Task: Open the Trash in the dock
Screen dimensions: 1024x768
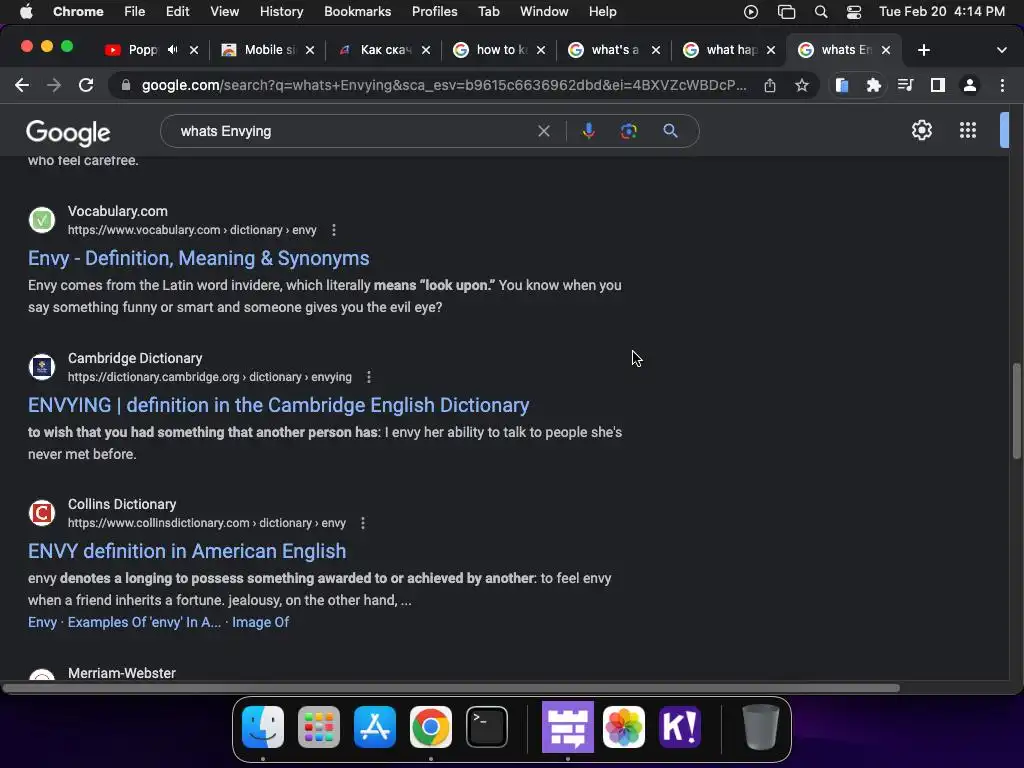Action: click(761, 727)
